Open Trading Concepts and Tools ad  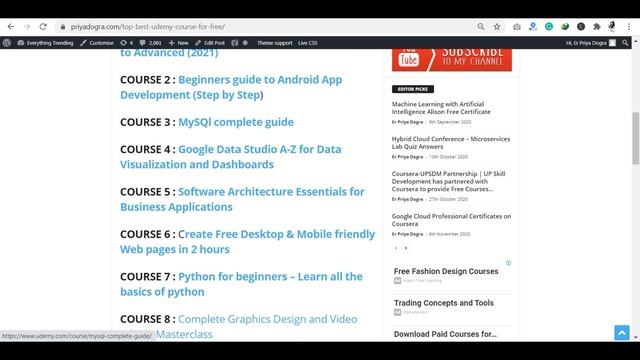pyautogui.click(x=444, y=303)
